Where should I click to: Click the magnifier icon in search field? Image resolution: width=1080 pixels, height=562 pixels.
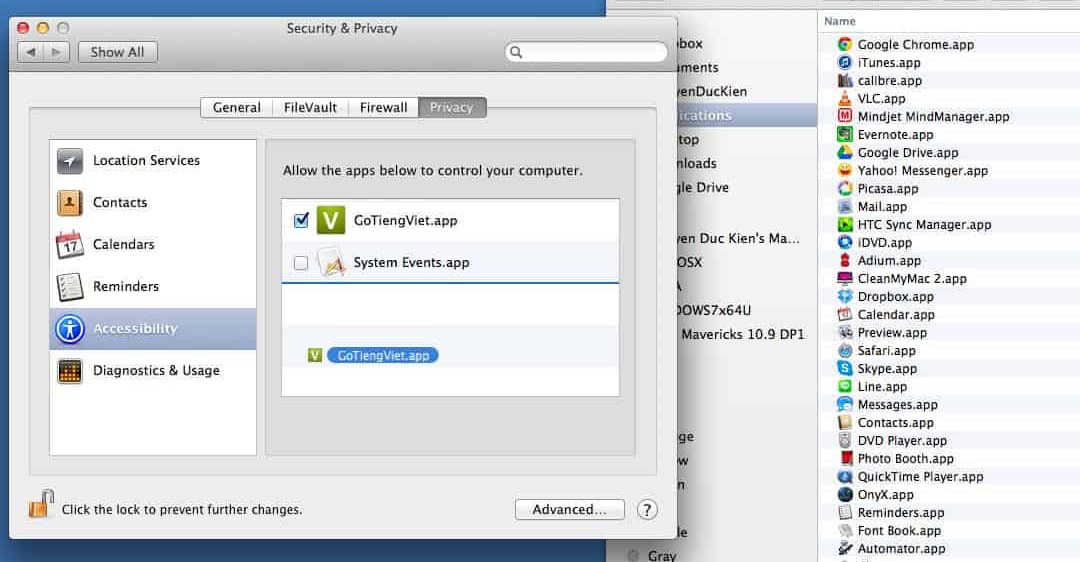516,52
